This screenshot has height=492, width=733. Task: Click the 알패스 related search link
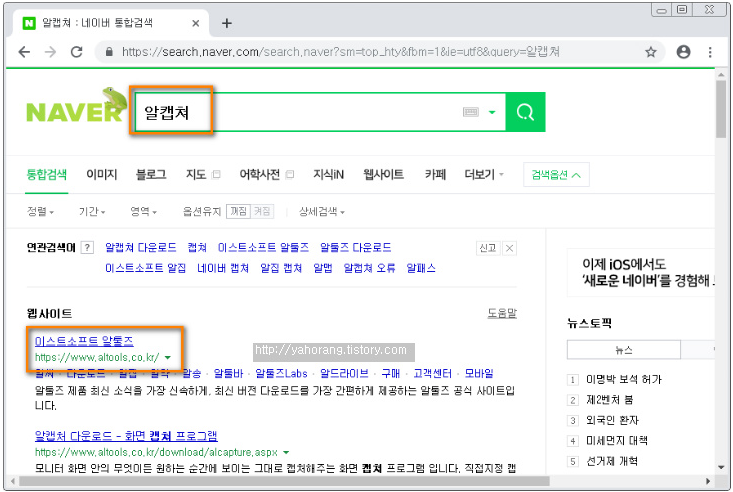421,268
